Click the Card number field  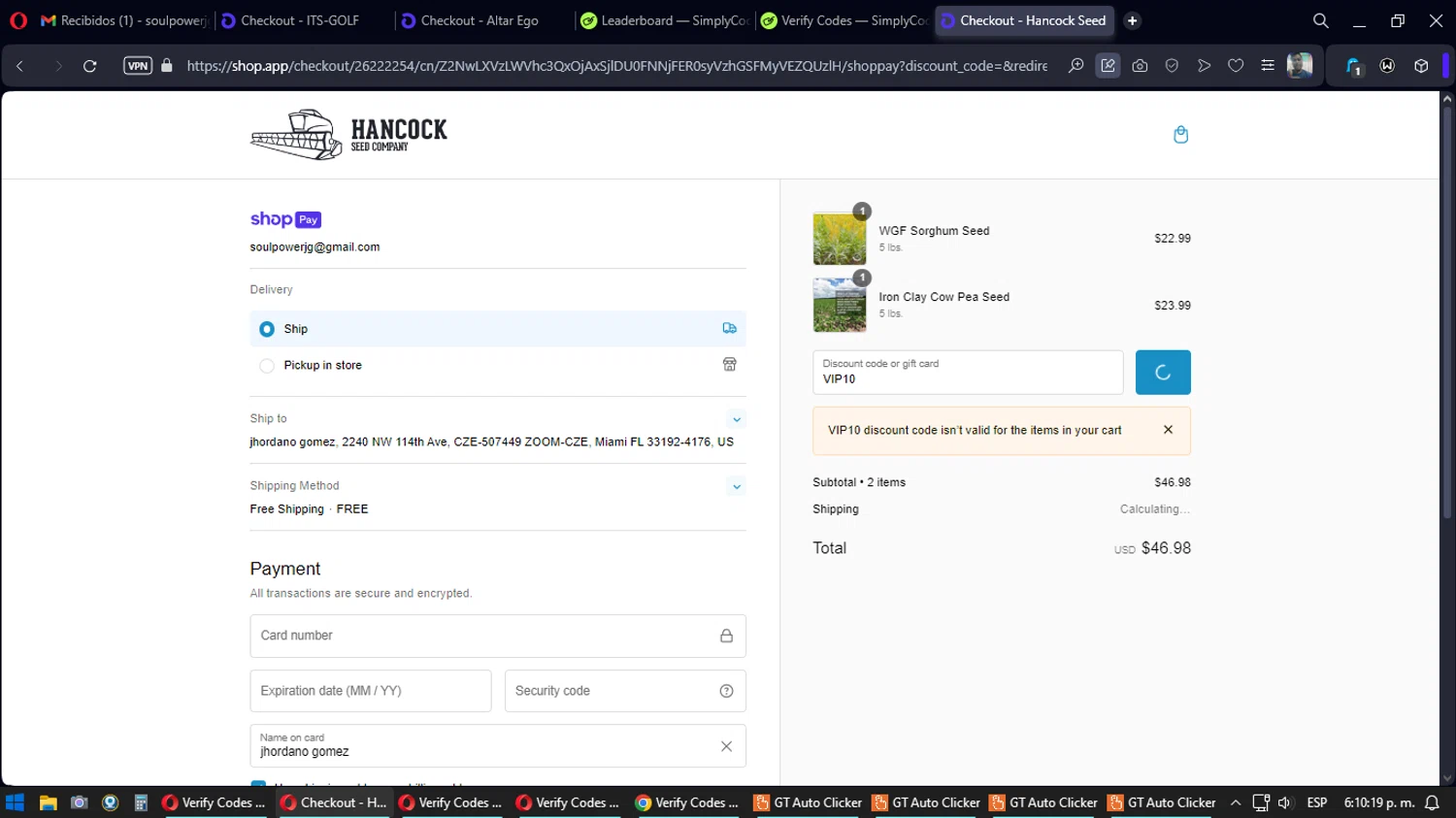(x=498, y=637)
